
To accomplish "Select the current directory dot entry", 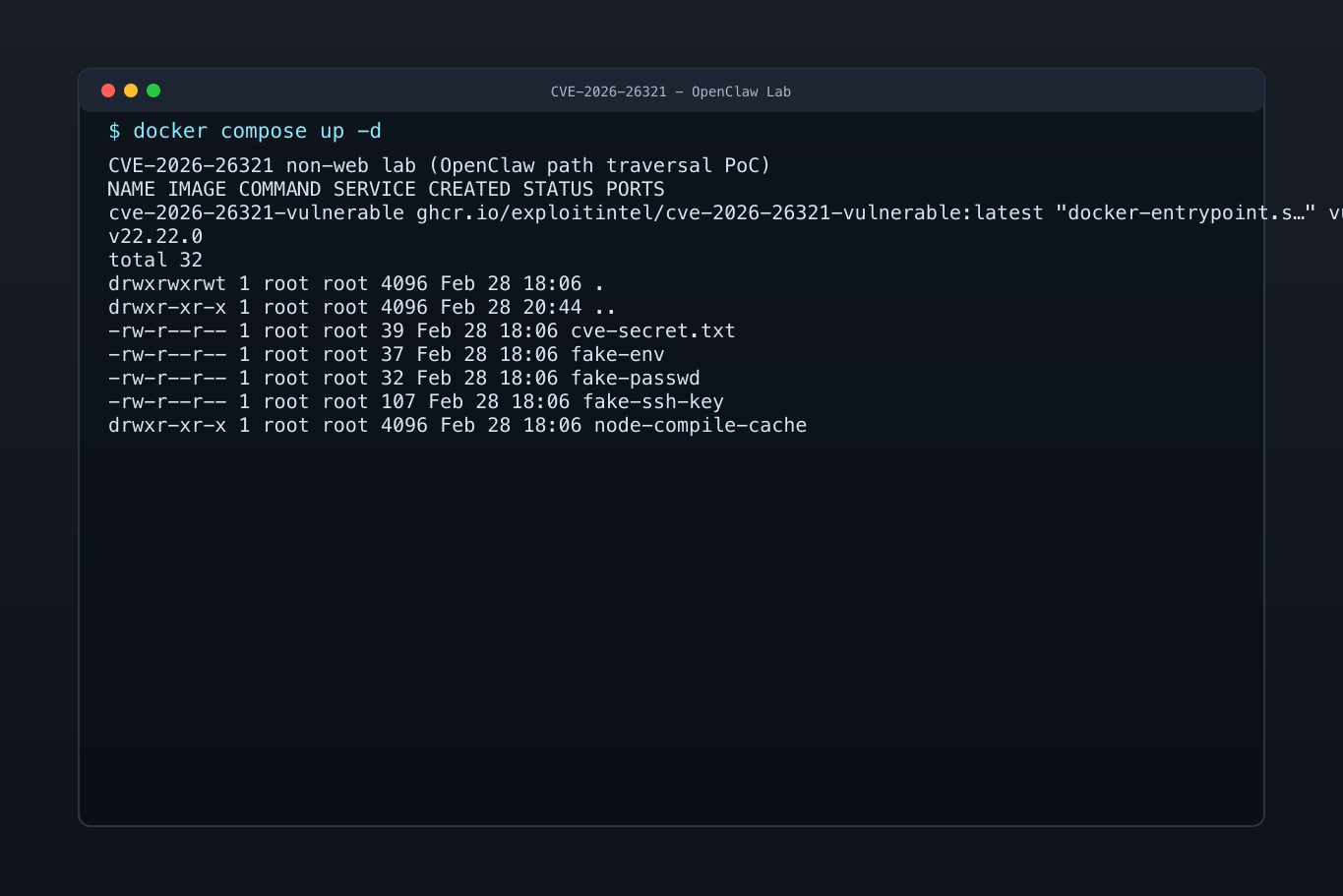I will coord(599,283).
